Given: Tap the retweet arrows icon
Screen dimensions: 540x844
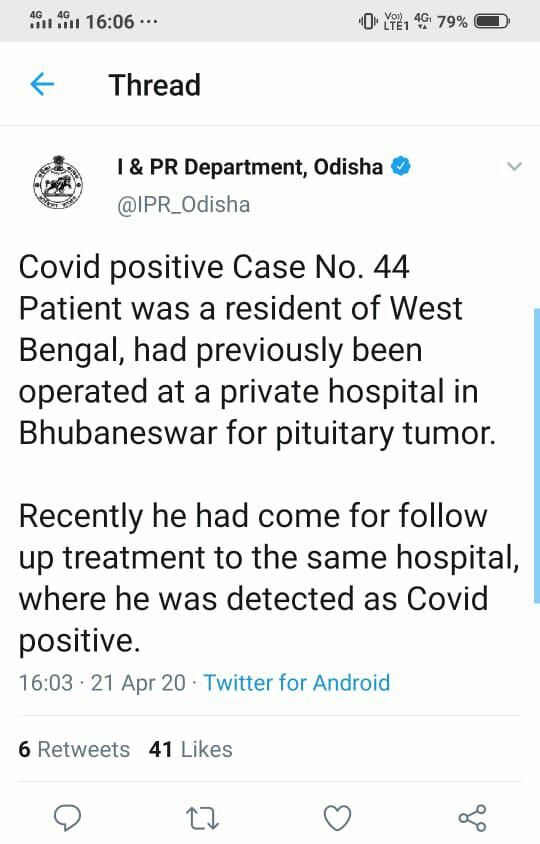Looking at the screenshot, I should point(202,818).
